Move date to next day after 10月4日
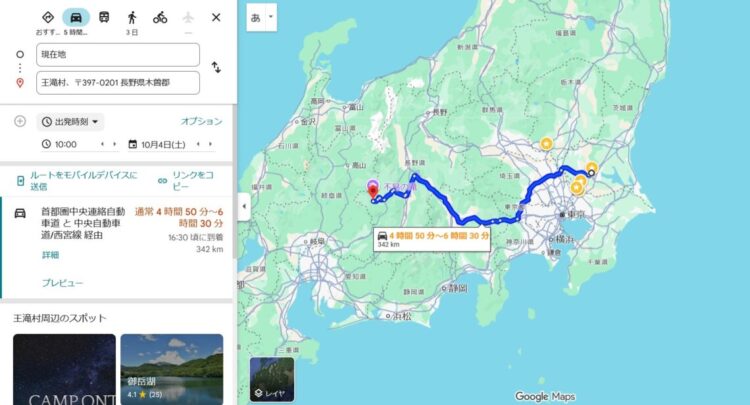 (210, 144)
